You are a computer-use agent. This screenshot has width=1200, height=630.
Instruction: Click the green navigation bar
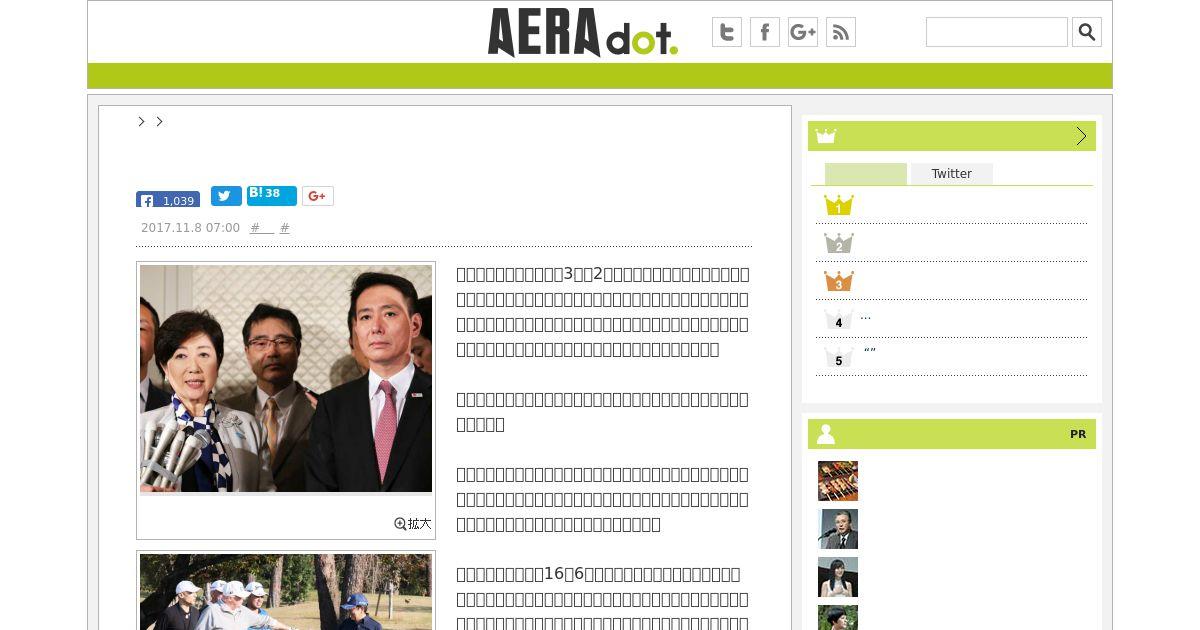pos(600,76)
